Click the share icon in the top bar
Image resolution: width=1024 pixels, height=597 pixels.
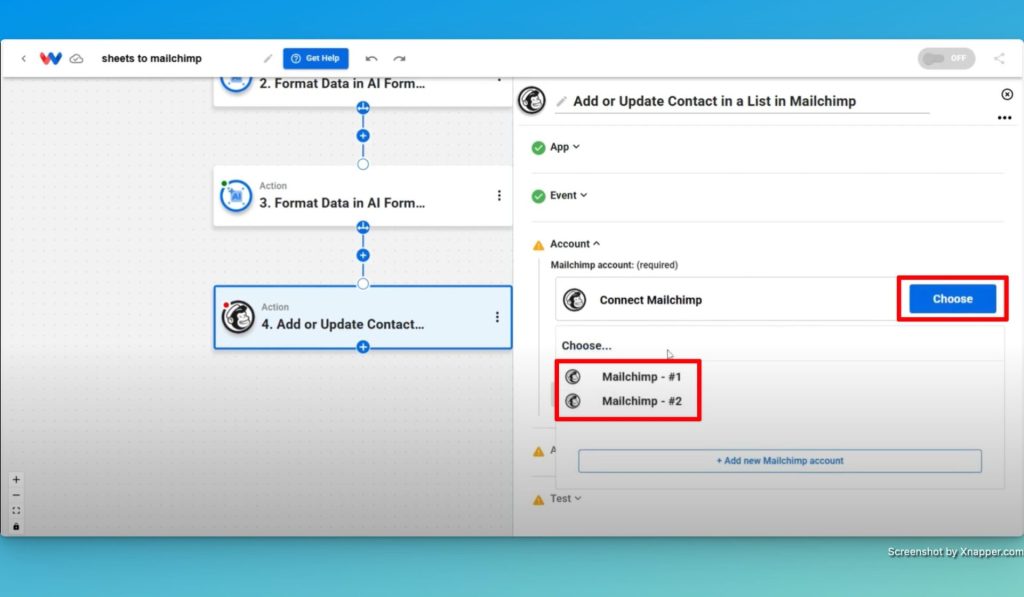[x=999, y=58]
